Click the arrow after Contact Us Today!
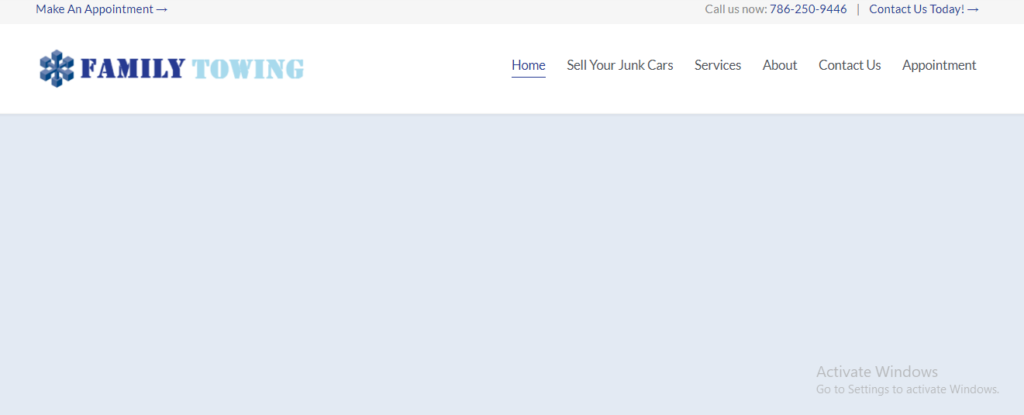This screenshot has height=415, width=1024. click(x=973, y=10)
